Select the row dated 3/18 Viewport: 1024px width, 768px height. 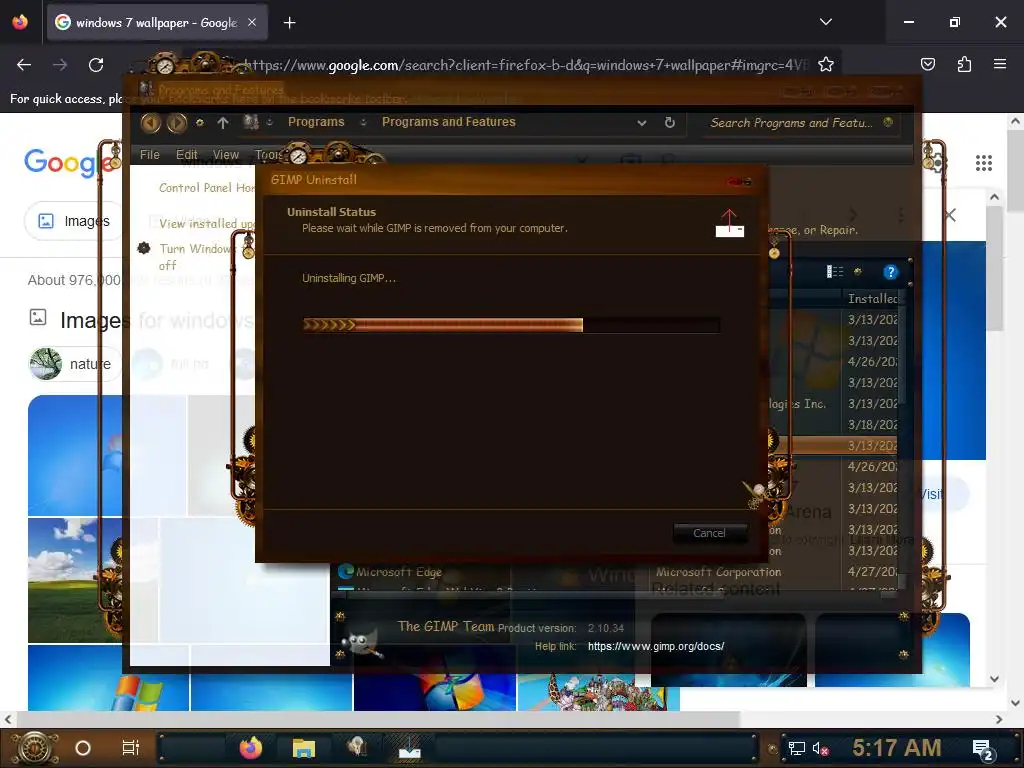tap(872, 424)
